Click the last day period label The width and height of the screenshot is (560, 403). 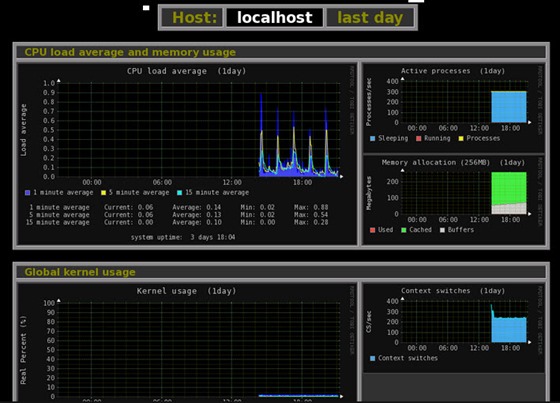pyautogui.click(x=370, y=18)
